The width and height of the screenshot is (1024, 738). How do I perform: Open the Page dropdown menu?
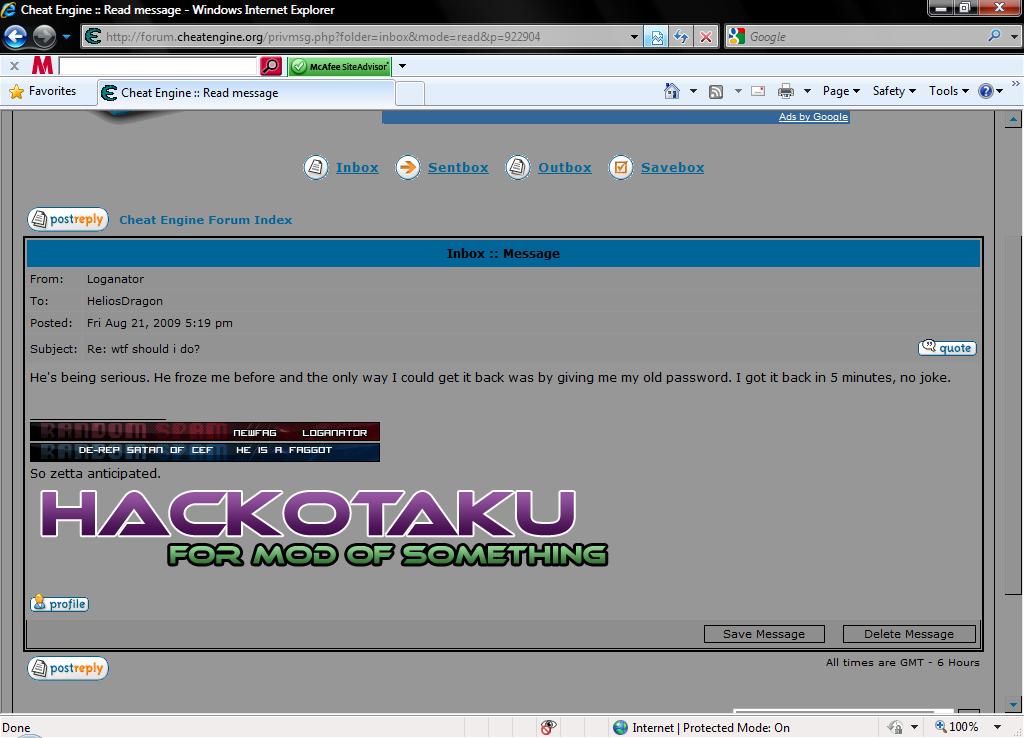click(x=841, y=91)
